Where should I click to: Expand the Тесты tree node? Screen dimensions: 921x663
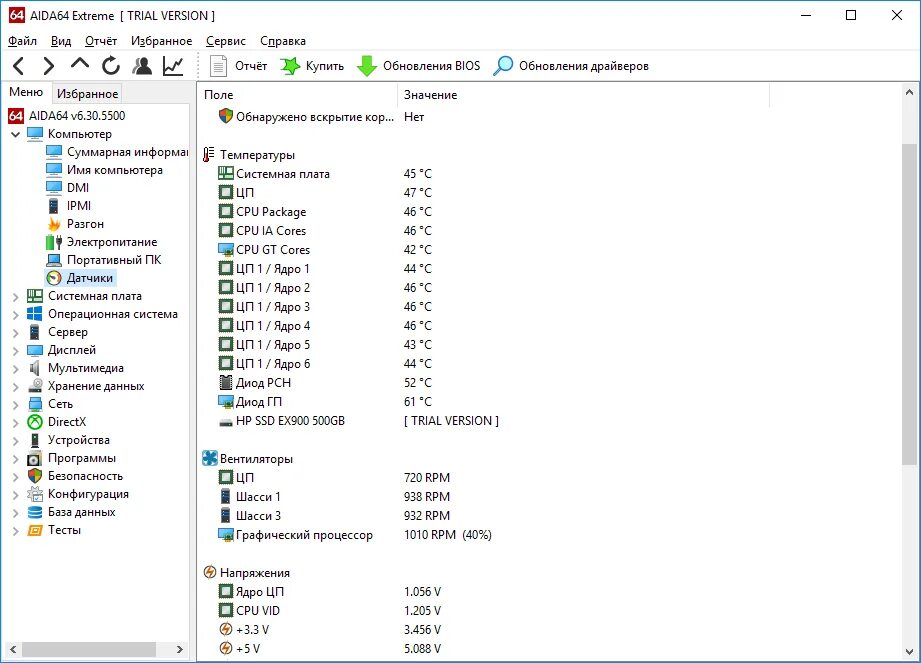[x=15, y=531]
